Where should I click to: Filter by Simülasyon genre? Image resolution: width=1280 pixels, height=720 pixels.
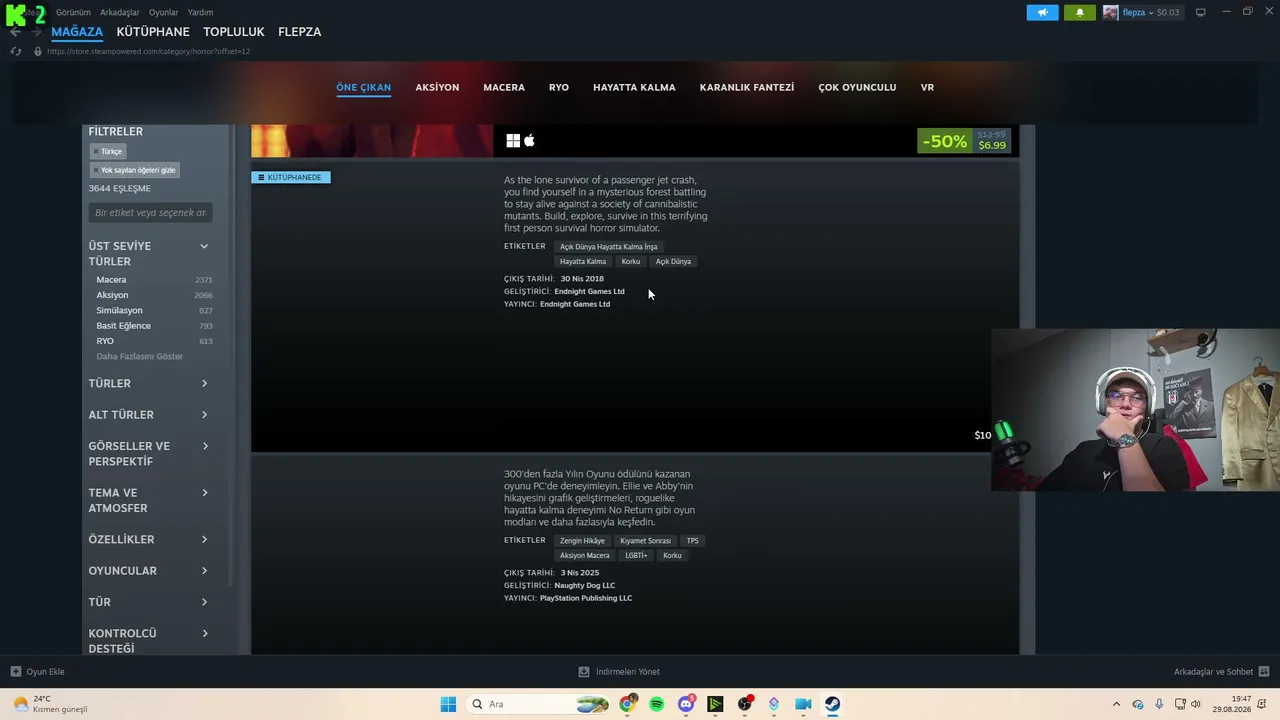119,310
